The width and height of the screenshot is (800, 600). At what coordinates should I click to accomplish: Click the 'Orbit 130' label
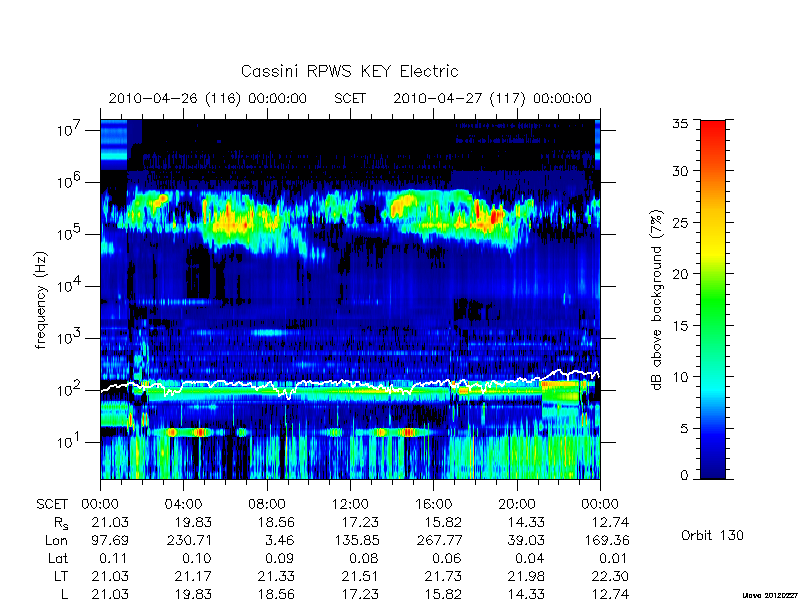coord(712,535)
